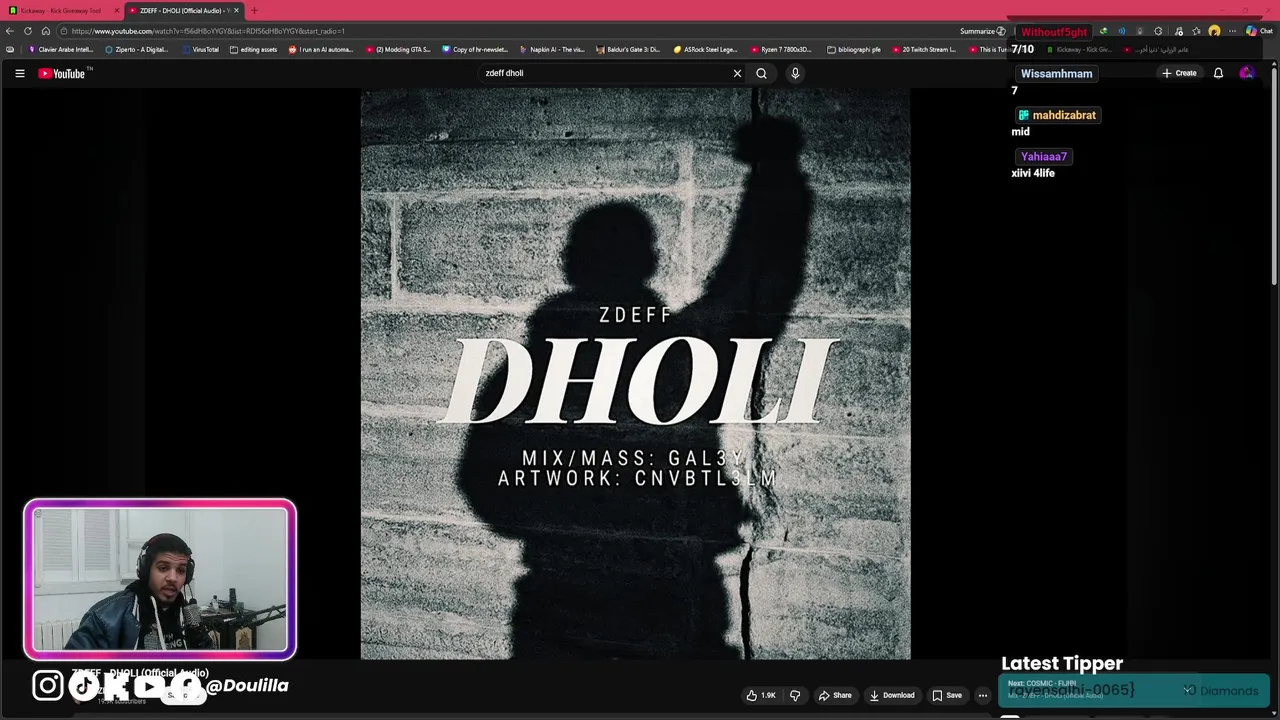Viewport: 1280px width, 720px height.
Task: Reload the current page
Action: click(x=28, y=31)
